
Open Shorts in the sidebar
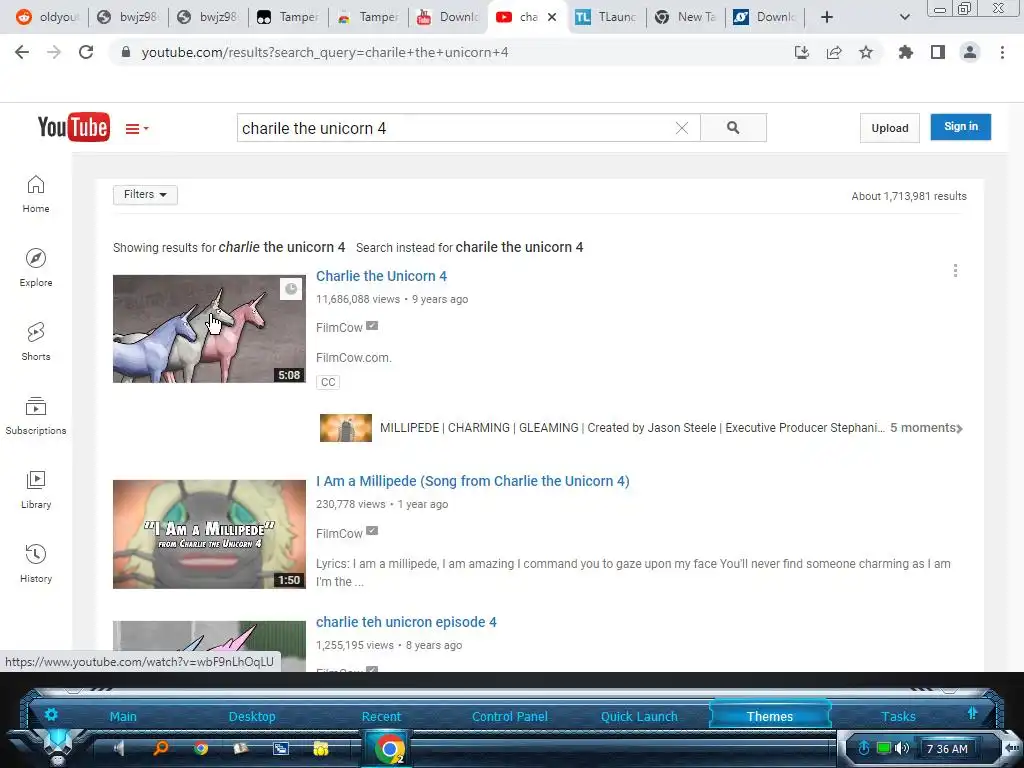click(x=36, y=342)
